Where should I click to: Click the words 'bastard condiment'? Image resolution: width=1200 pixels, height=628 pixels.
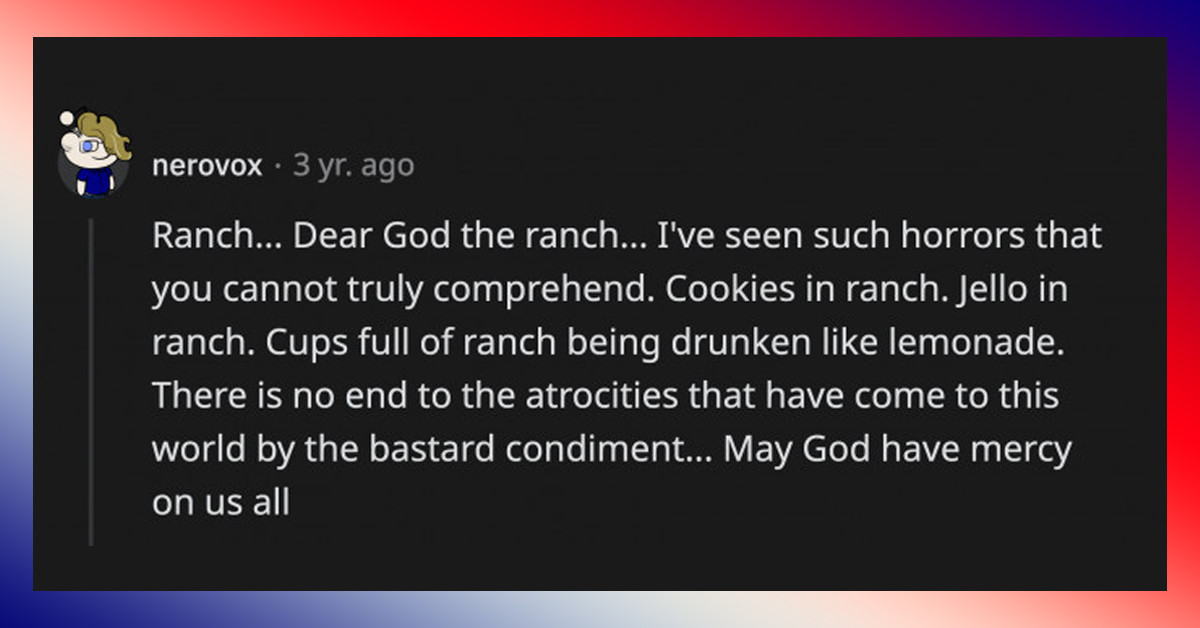point(534,449)
